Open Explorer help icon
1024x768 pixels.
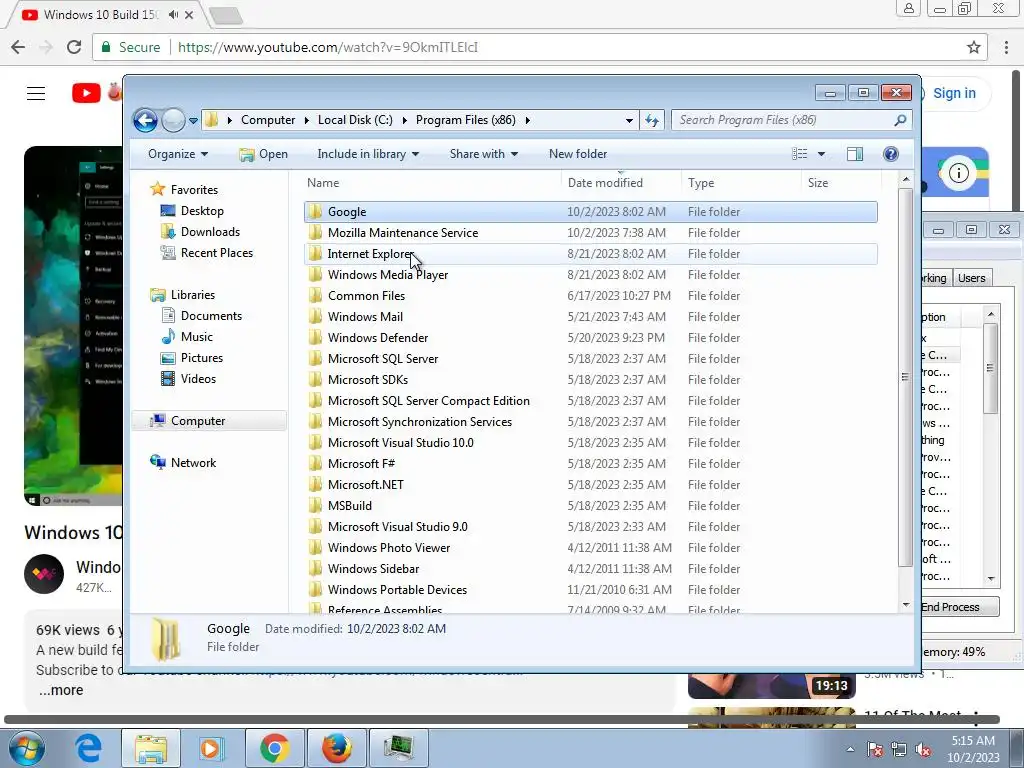click(890, 153)
